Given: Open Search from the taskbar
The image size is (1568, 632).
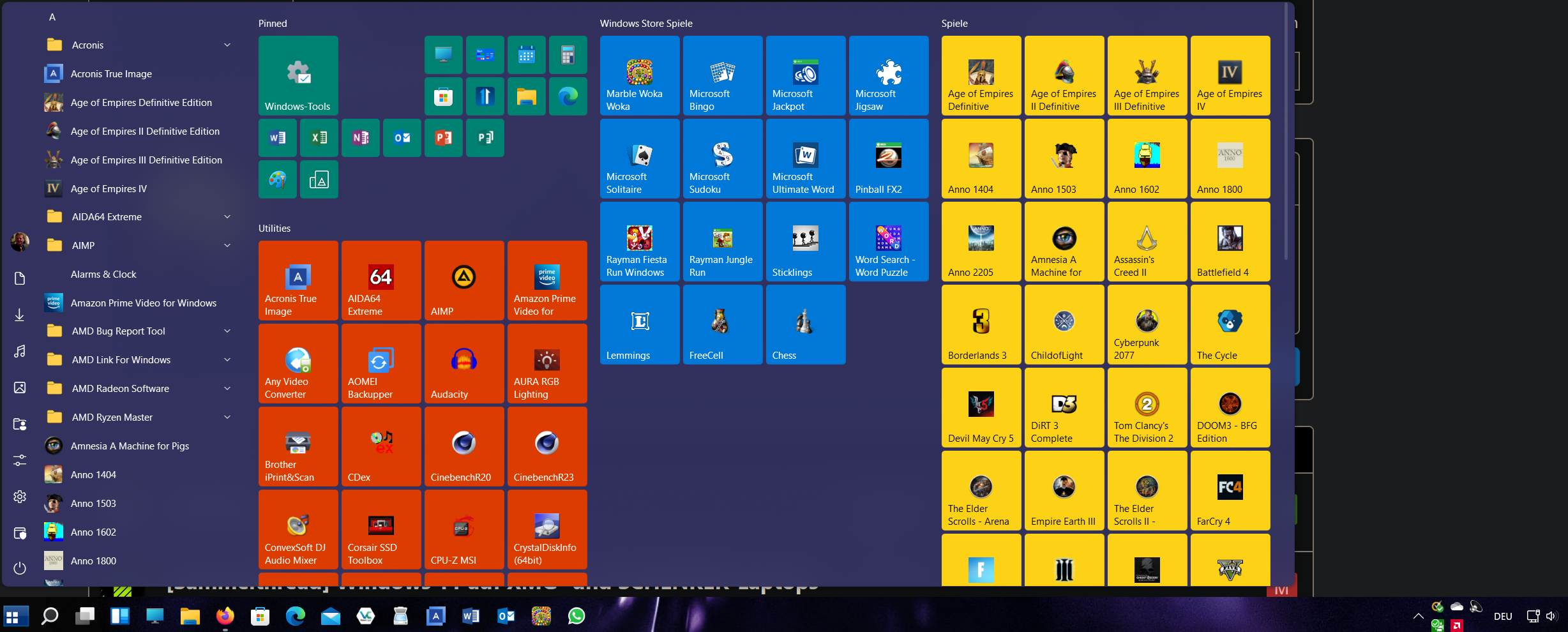Looking at the screenshot, I should (x=50, y=616).
